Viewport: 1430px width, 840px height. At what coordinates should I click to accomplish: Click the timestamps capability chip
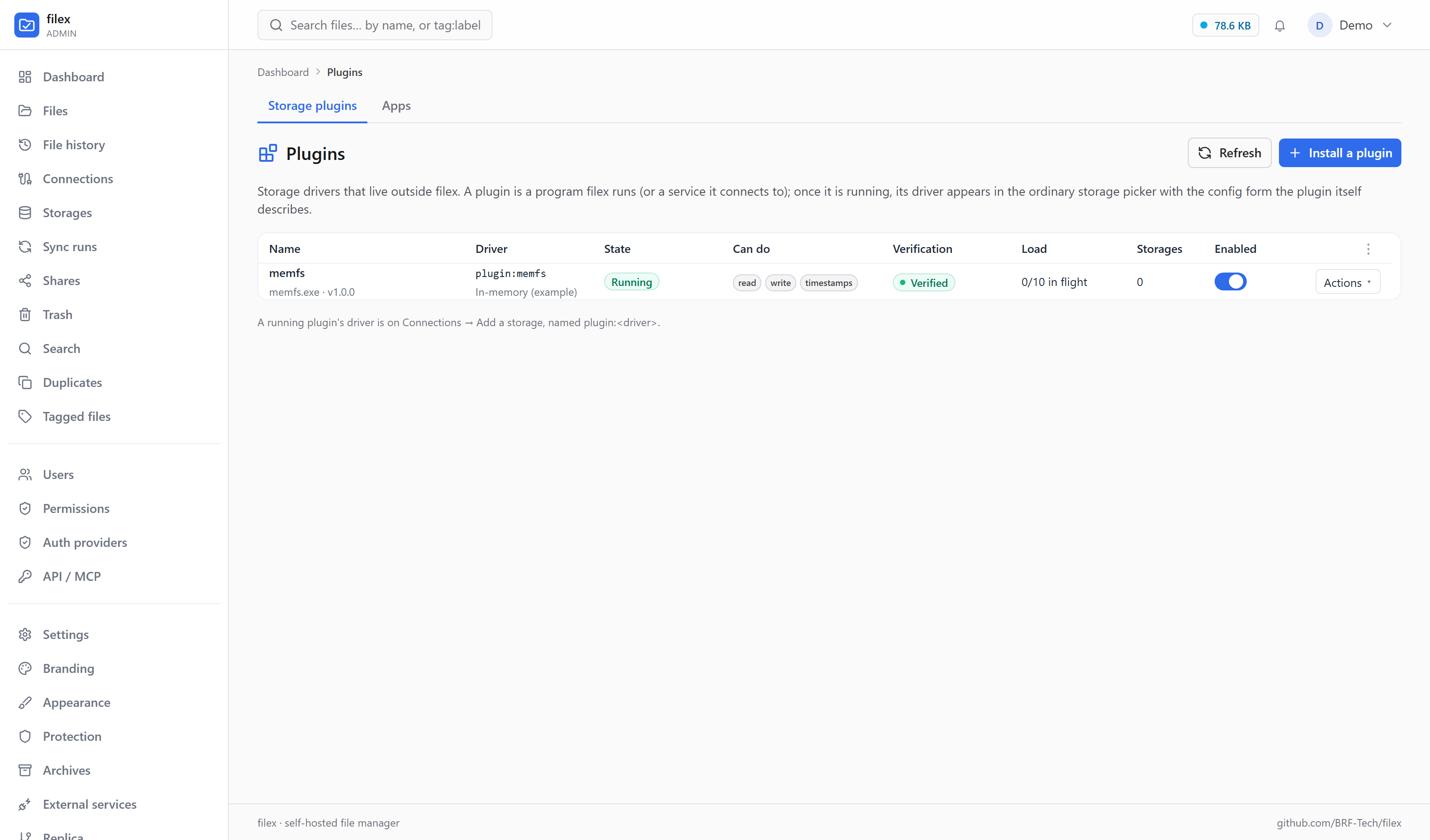pyautogui.click(x=829, y=283)
